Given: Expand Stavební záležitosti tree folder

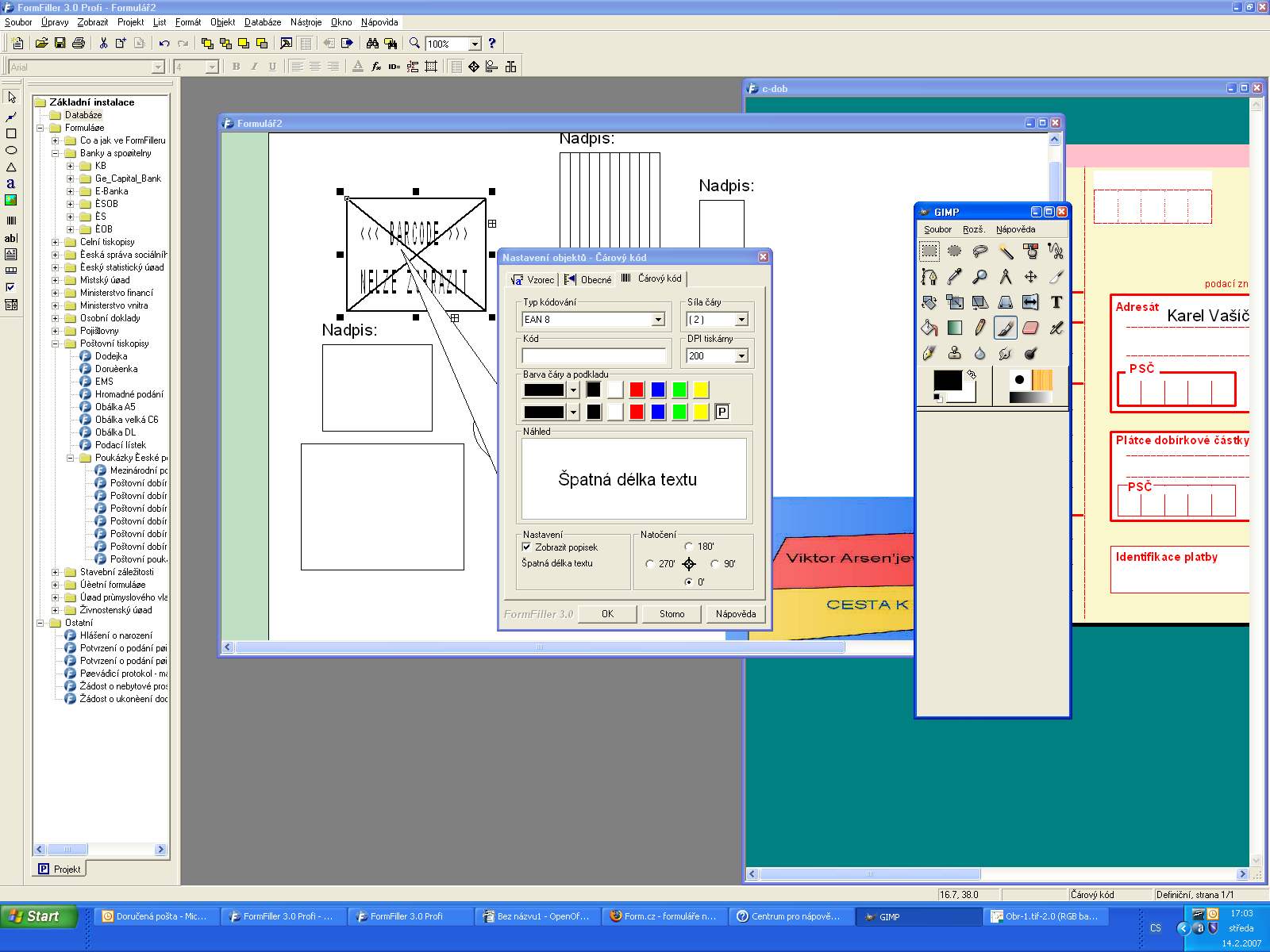Looking at the screenshot, I should pos(56,572).
